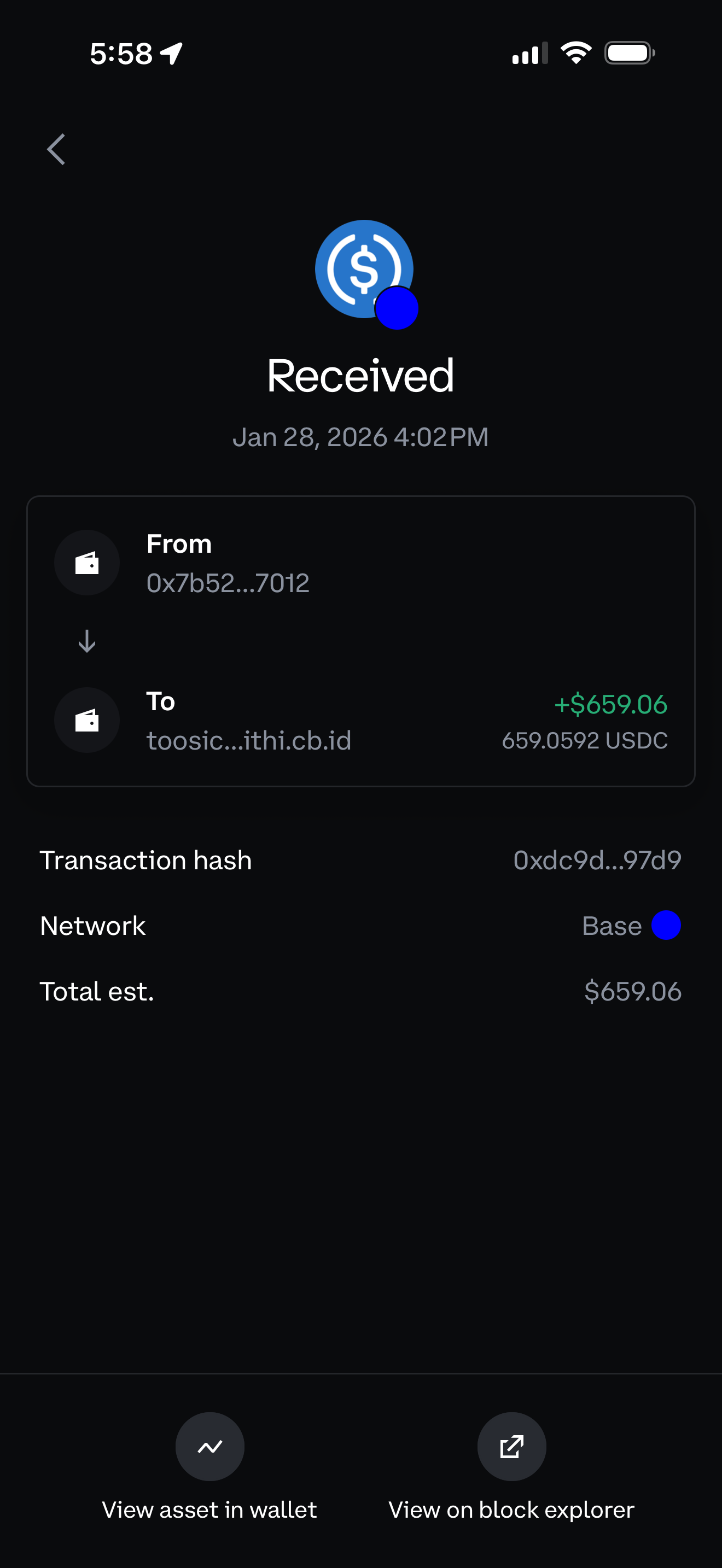
Task: Tap the View asset in wallet label
Action: pos(209,1510)
